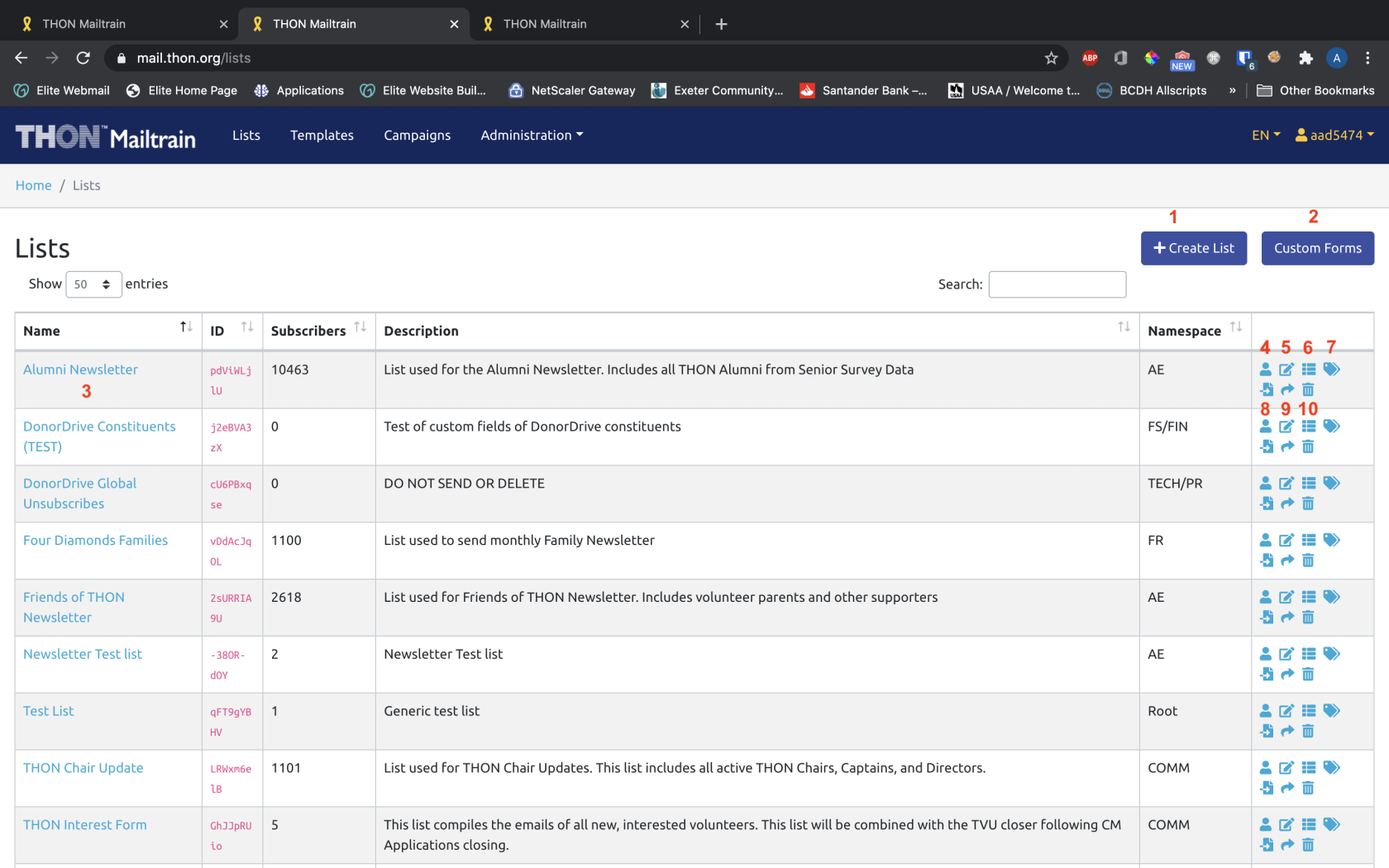Click the lists Search input field
This screenshot has height=868, width=1389.
[1057, 284]
